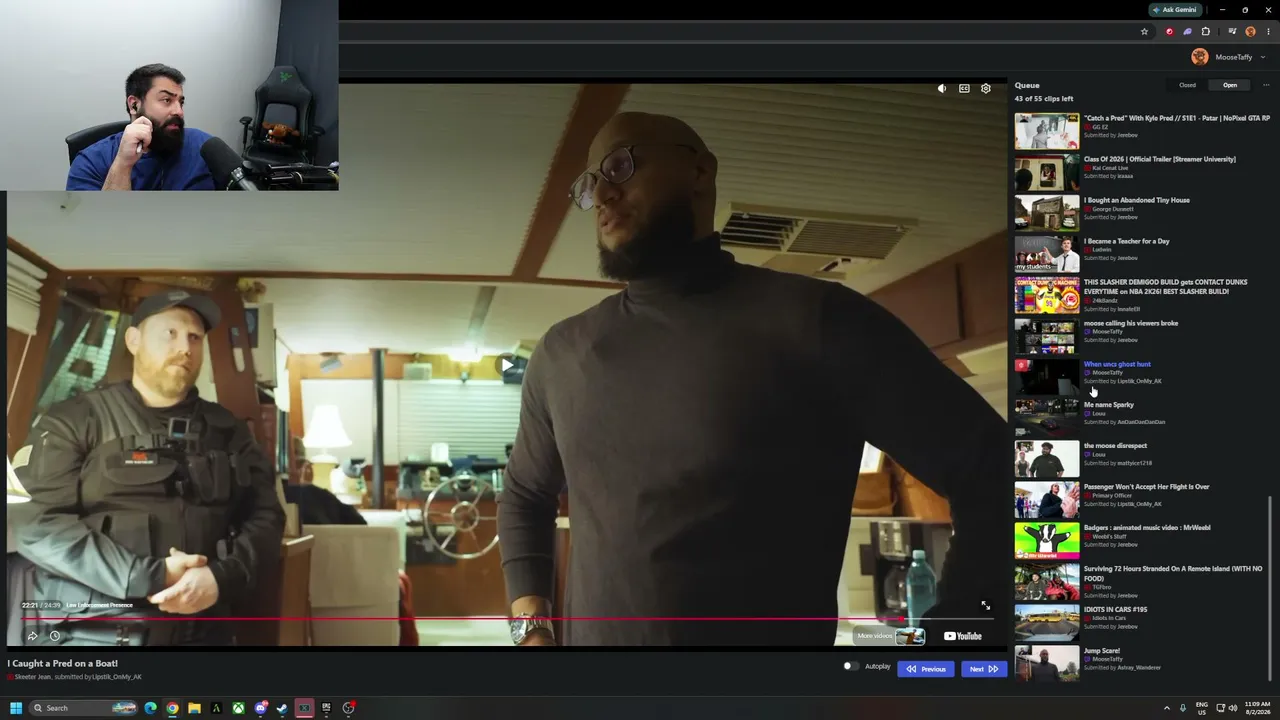Screen dimensions: 1280x720
Task: Open Passenger Won't Accept Her Flight Is Over
Action: [1147, 487]
